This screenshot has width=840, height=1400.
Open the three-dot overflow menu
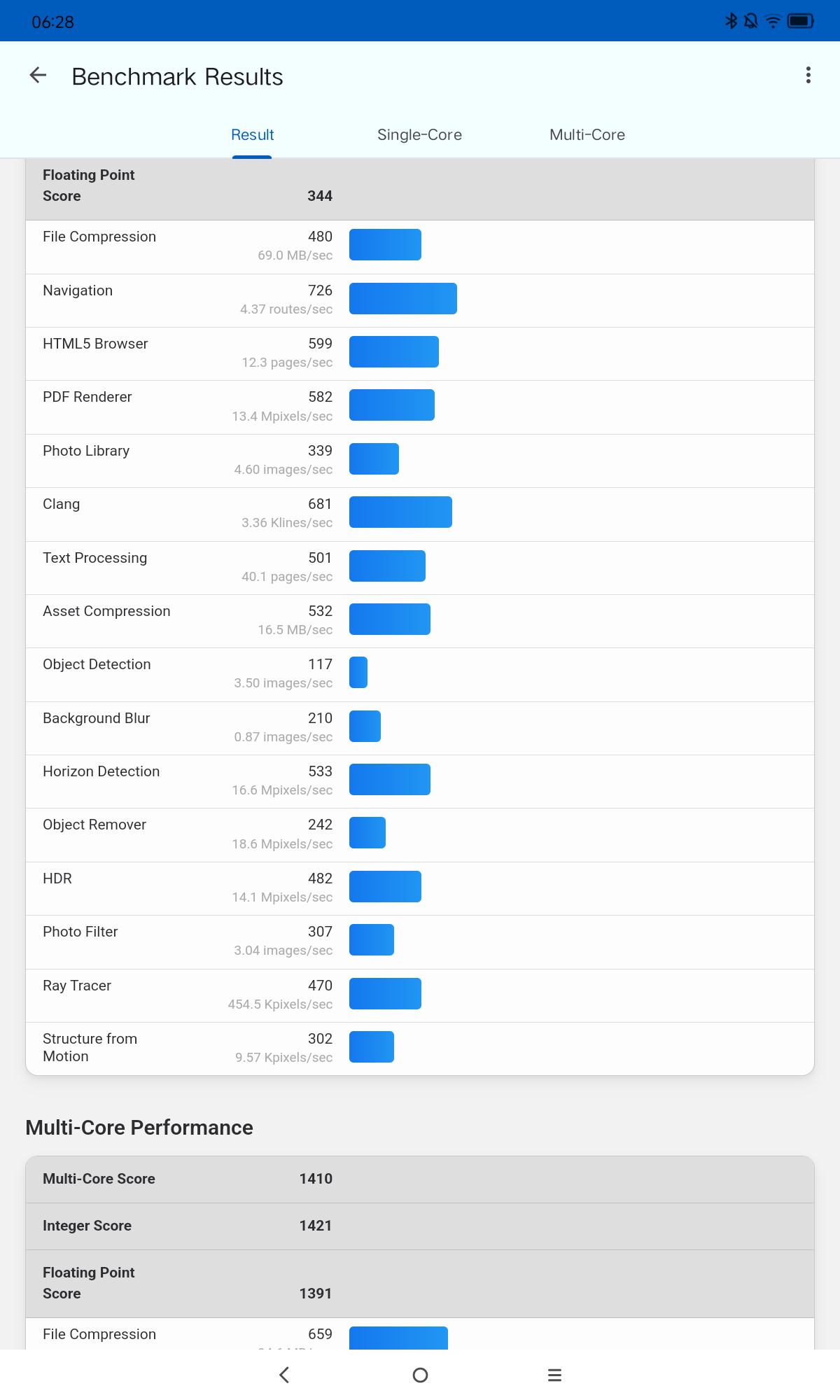pos(808,76)
